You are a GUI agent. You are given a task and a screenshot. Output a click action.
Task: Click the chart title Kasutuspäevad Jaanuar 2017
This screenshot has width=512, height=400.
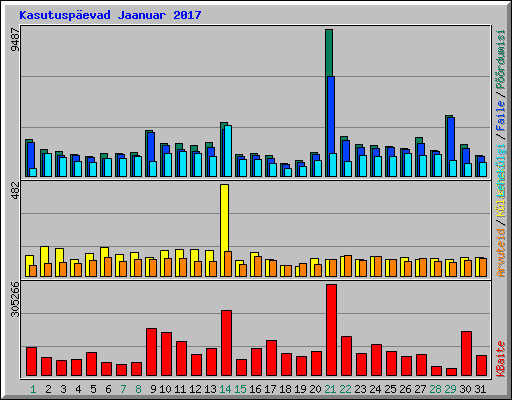pyautogui.click(x=110, y=15)
